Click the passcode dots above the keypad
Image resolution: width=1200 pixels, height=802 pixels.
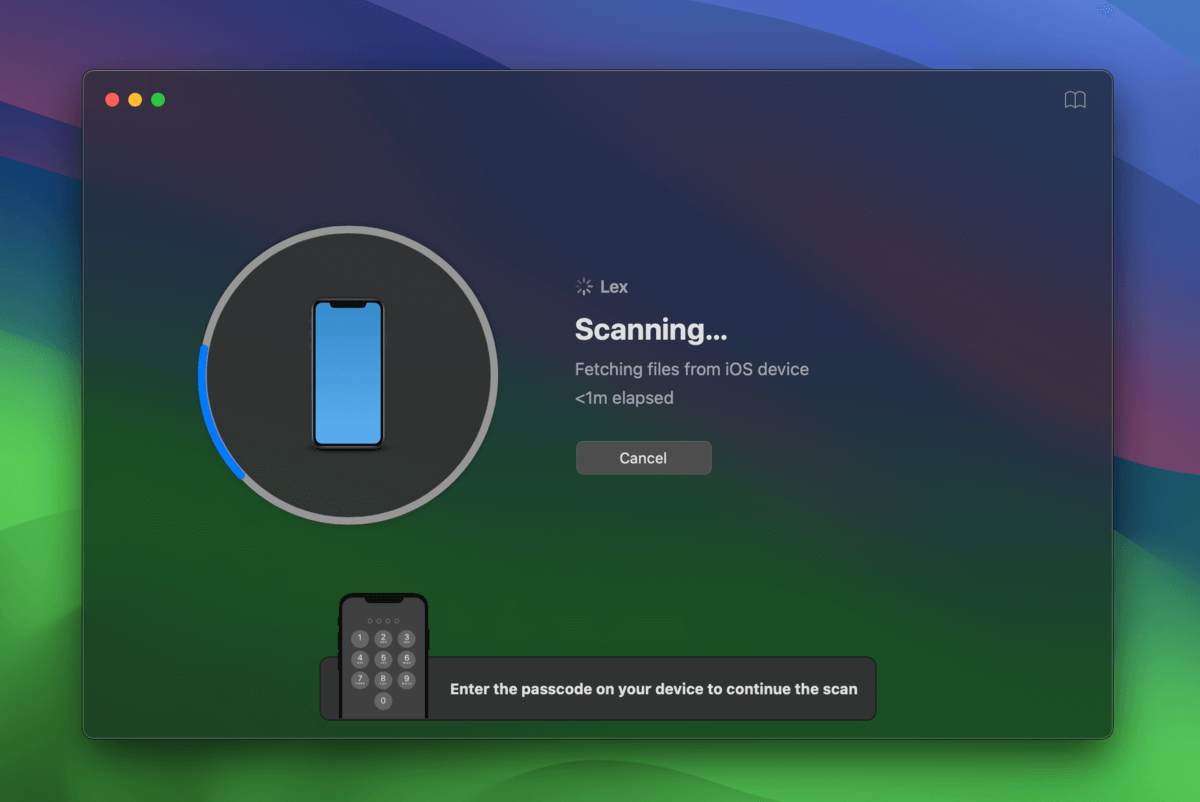tap(383, 621)
